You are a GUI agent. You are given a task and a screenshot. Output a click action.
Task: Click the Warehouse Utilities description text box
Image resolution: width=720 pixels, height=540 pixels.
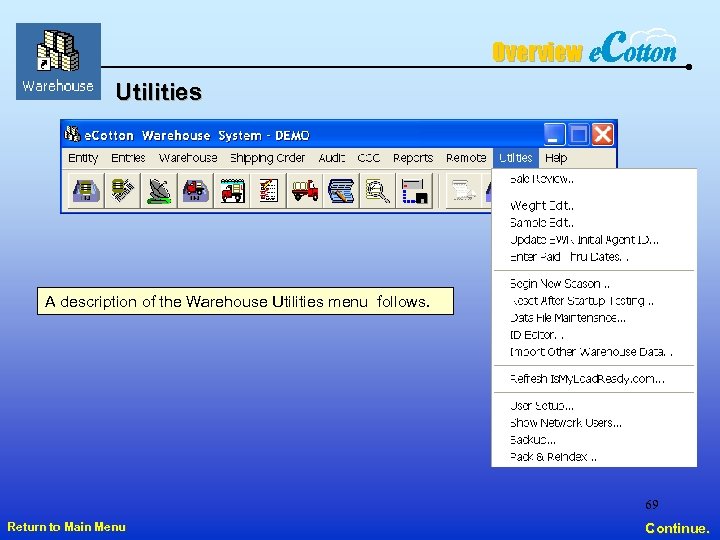(245, 301)
